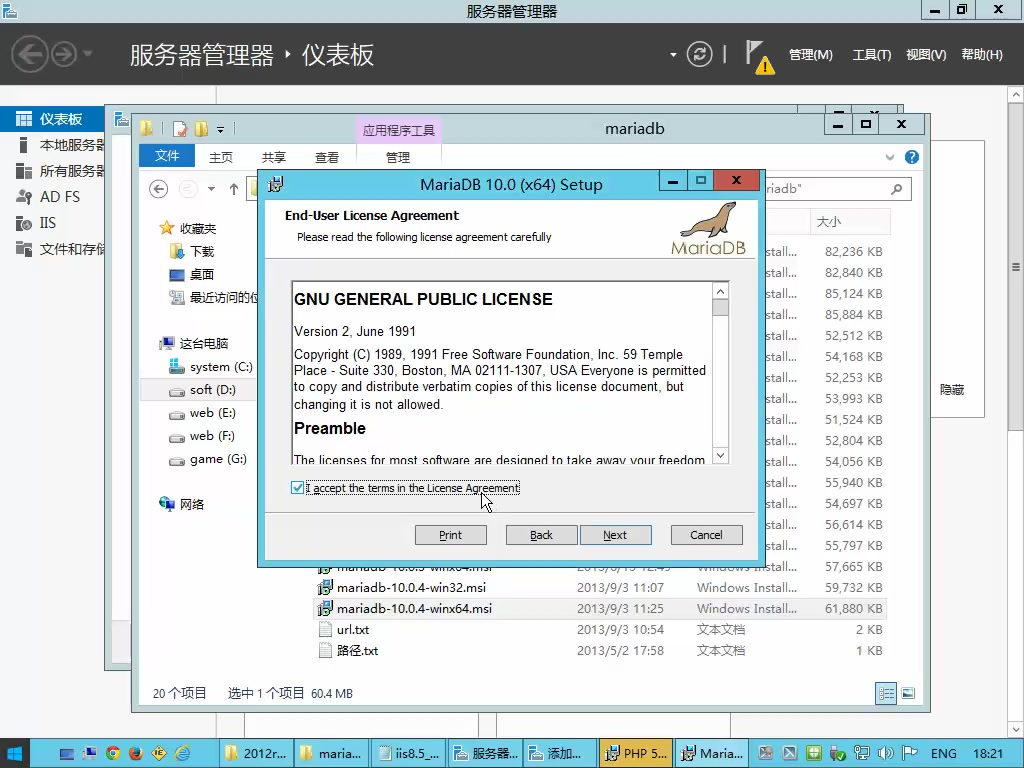The image size is (1024, 768).
Task: Select 这台电脑 in navigation pane
Action: (204, 344)
